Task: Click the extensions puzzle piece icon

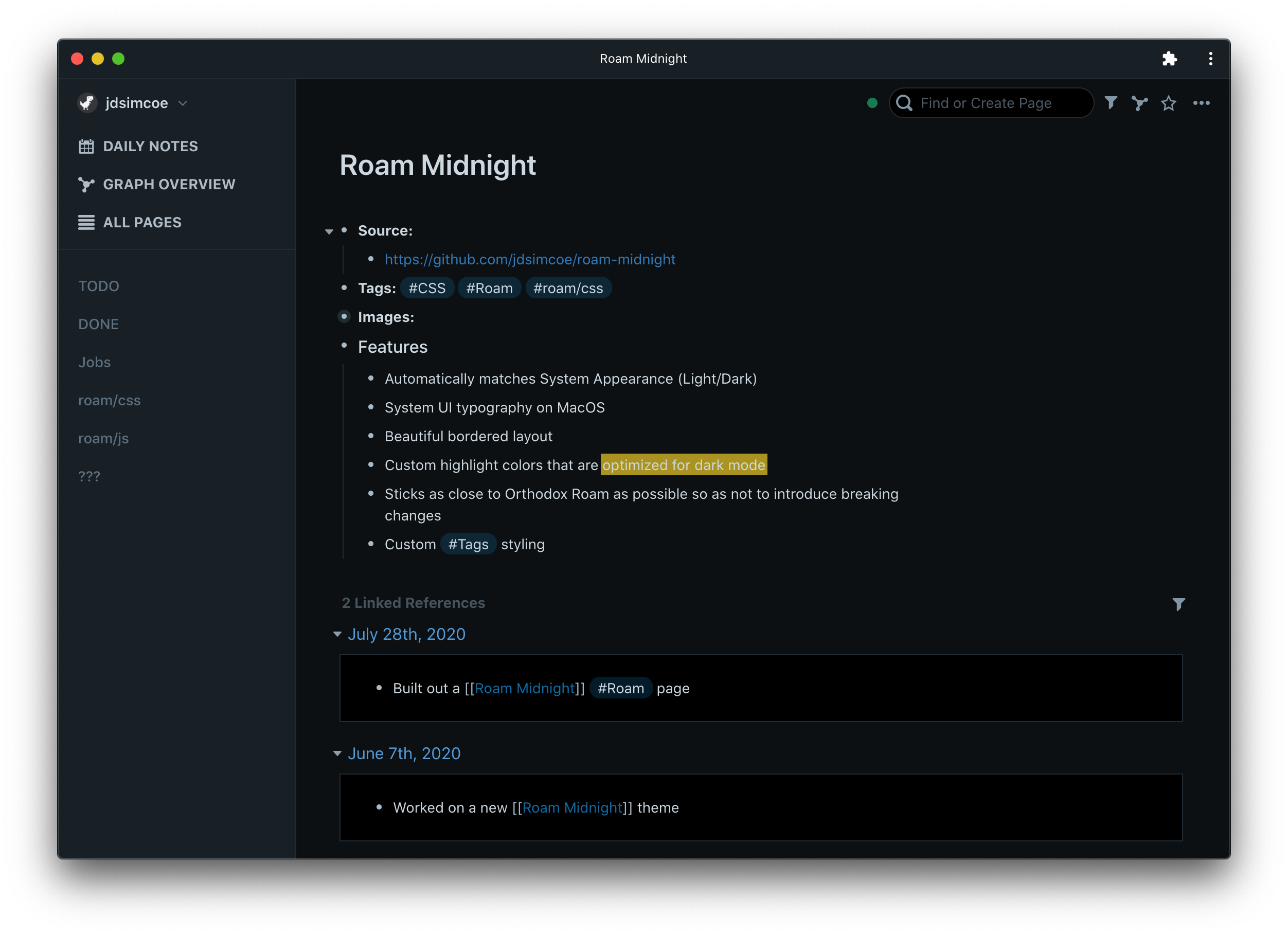Action: [x=1169, y=59]
